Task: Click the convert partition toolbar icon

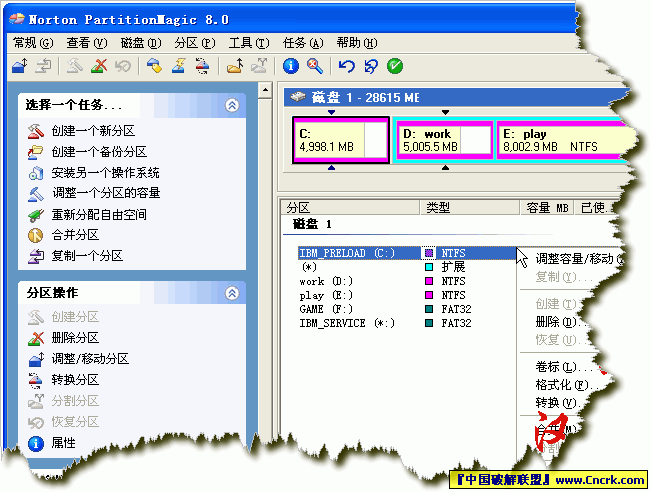Action: pos(202,66)
